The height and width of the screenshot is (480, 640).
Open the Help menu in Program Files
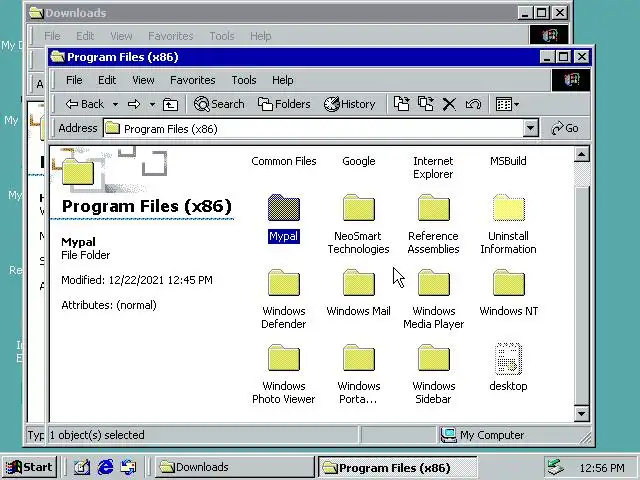[x=282, y=80]
